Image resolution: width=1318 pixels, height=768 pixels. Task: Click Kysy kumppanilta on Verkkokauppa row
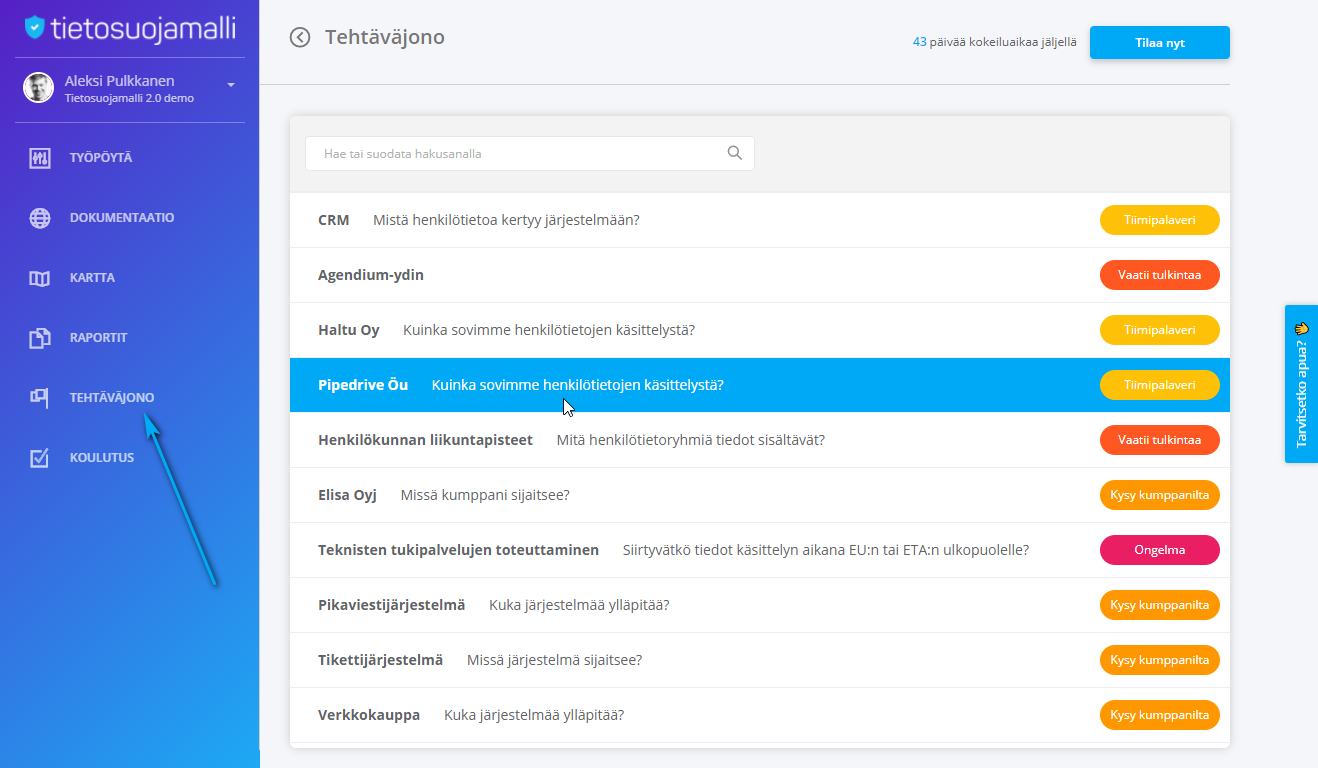click(x=1160, y=715)
